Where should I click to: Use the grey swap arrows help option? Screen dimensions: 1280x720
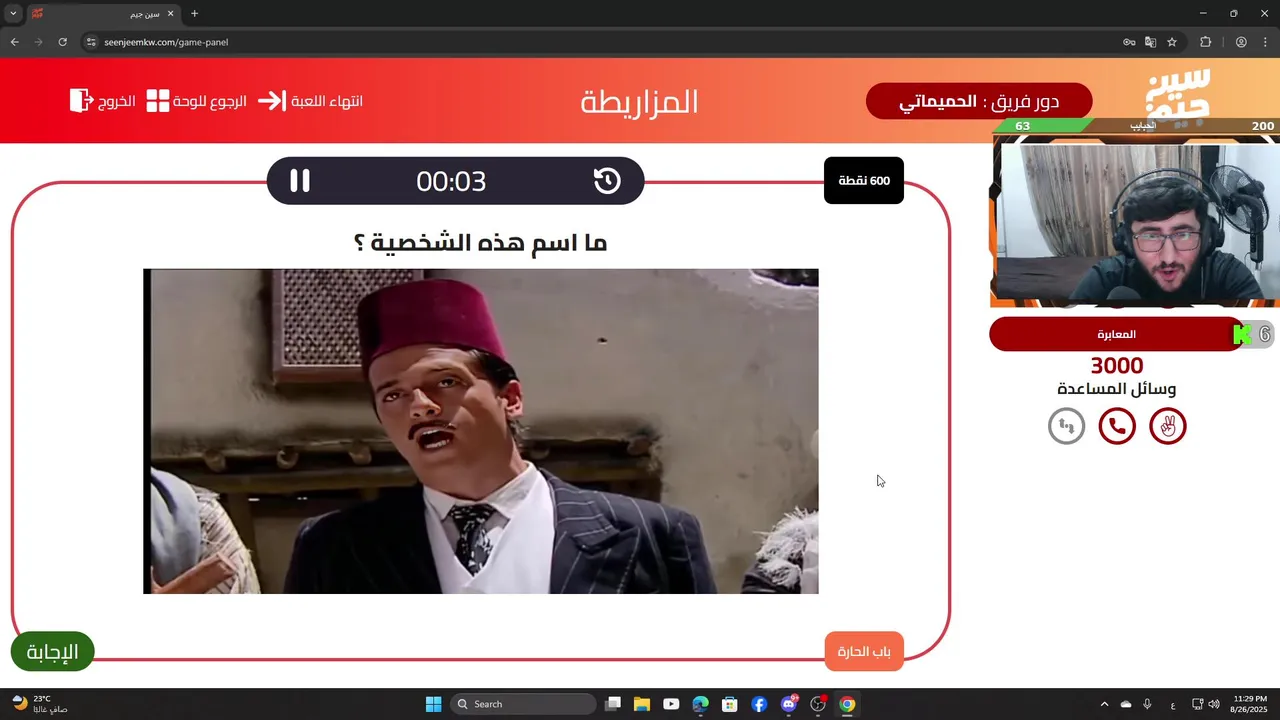click(x=1066, y=427)
